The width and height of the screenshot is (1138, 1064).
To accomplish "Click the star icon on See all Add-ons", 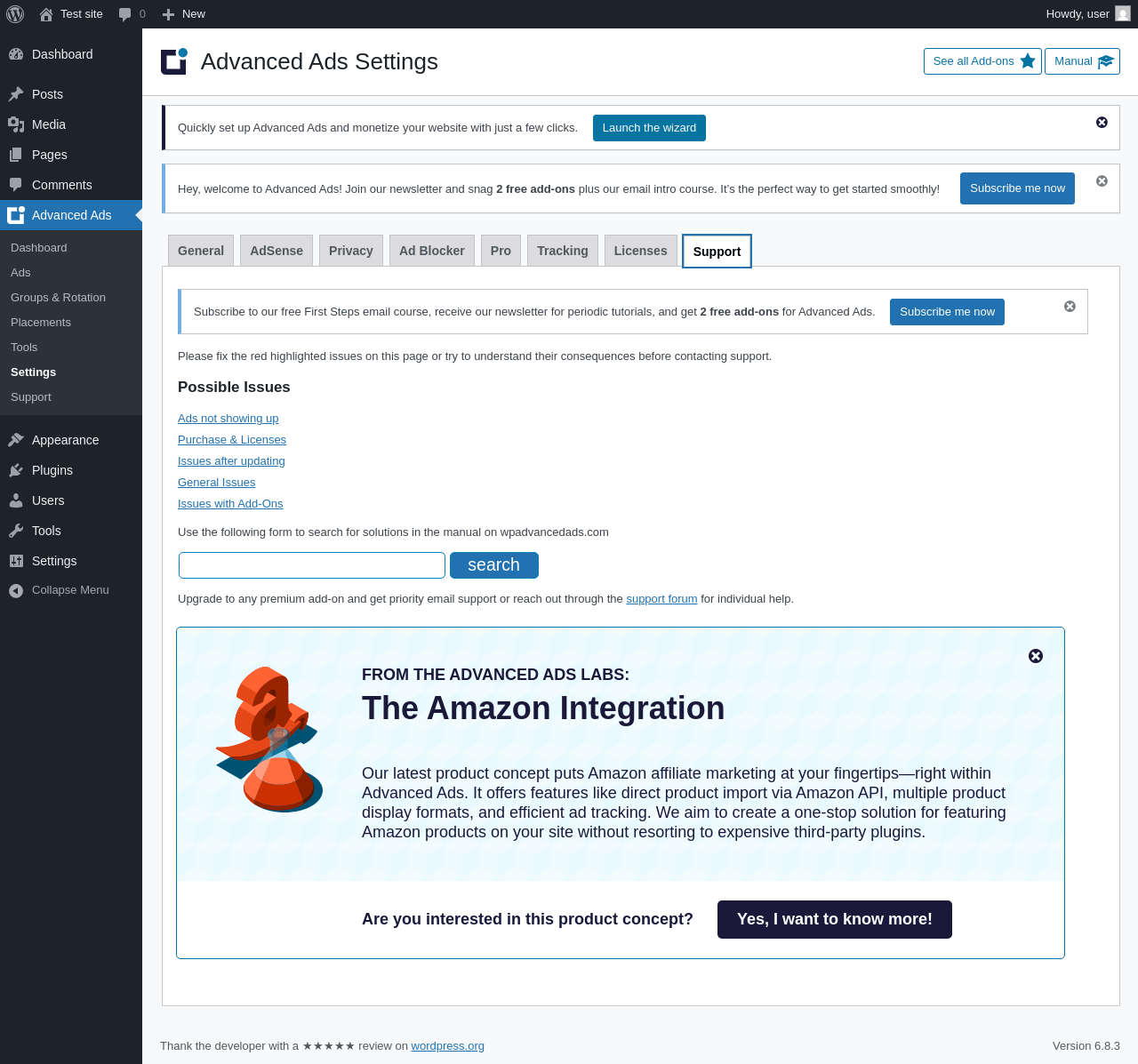I will [1028, 61].
